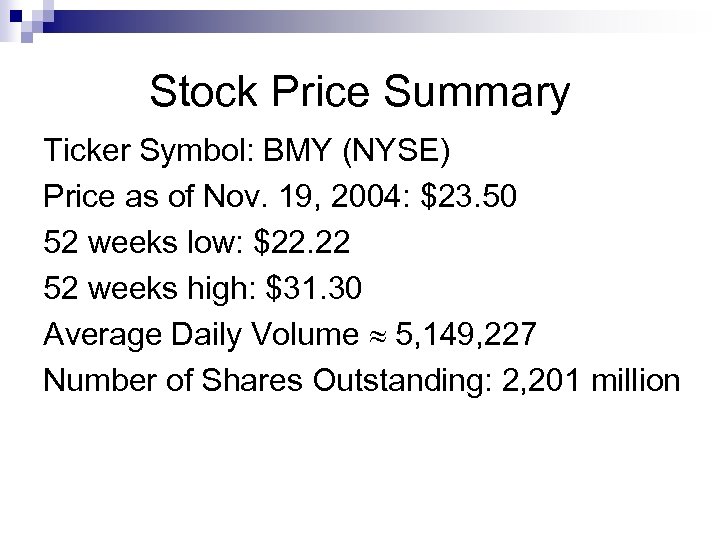Click the approximately-equal symbol
The height and width of the screenshot is (540, 720).
(372, 337)
